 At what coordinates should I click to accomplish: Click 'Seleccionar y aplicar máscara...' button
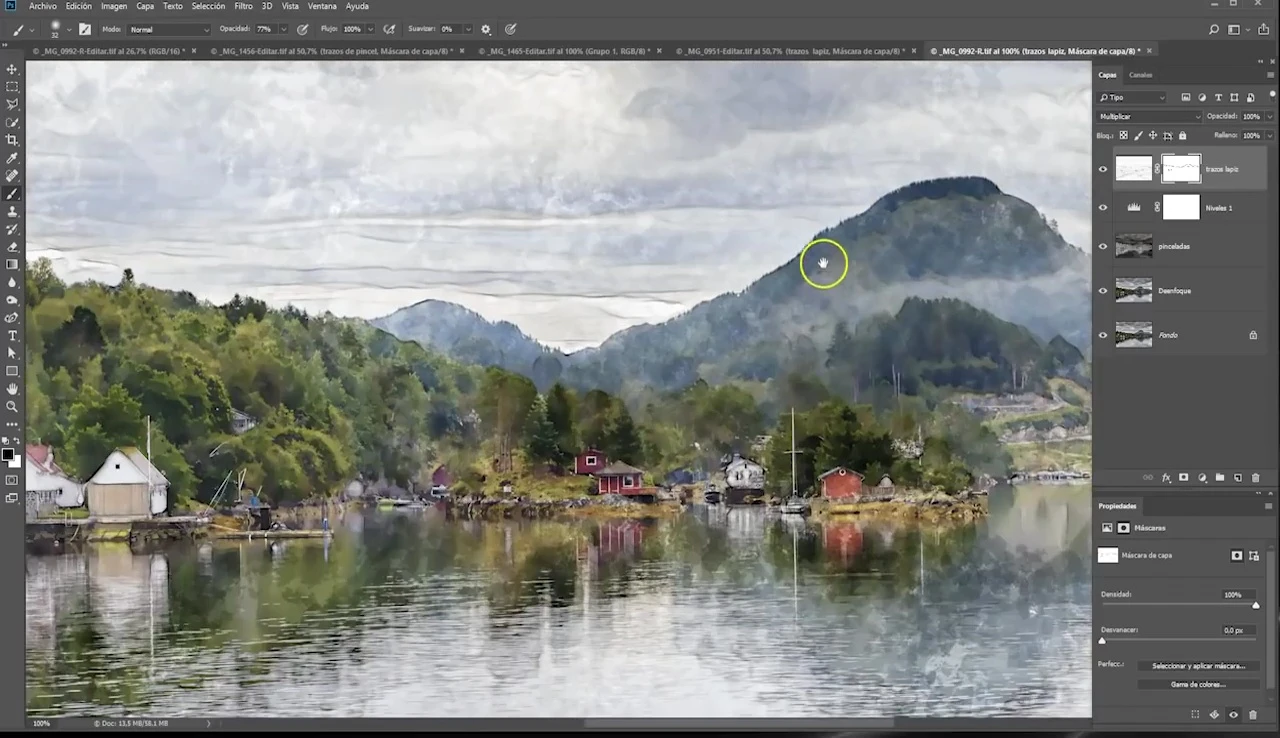pyautogui.click(x=1198, y=665)
